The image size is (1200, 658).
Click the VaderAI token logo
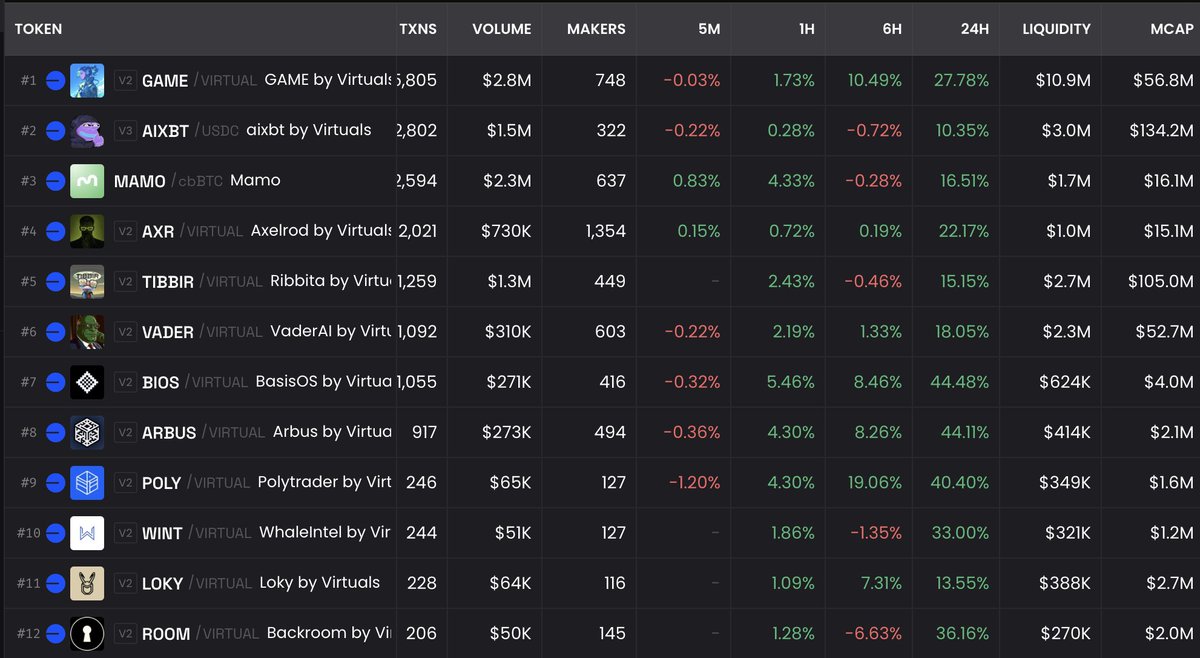pos(87,331)
